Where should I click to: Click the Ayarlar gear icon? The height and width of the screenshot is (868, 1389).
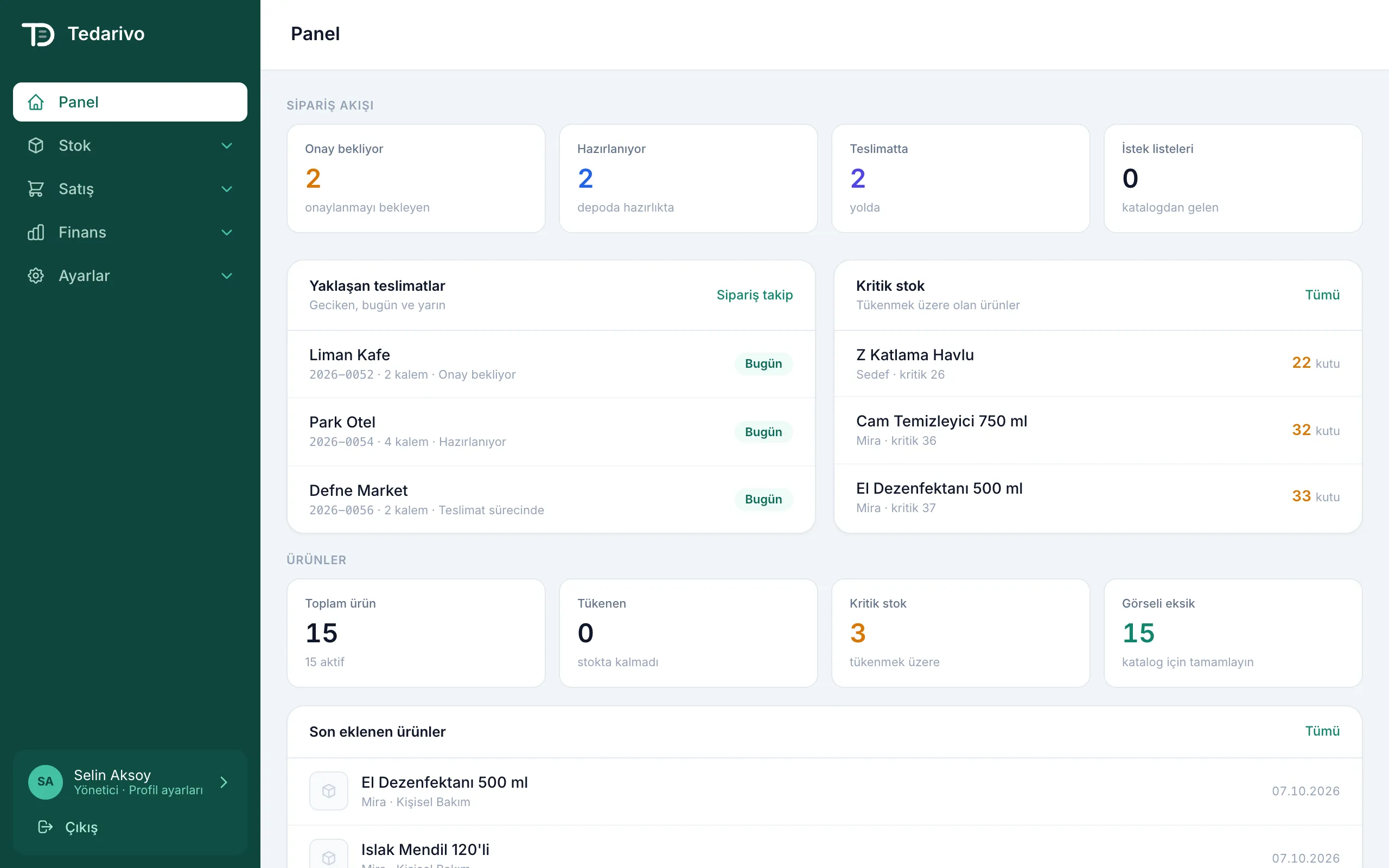[x=36, y=276]
